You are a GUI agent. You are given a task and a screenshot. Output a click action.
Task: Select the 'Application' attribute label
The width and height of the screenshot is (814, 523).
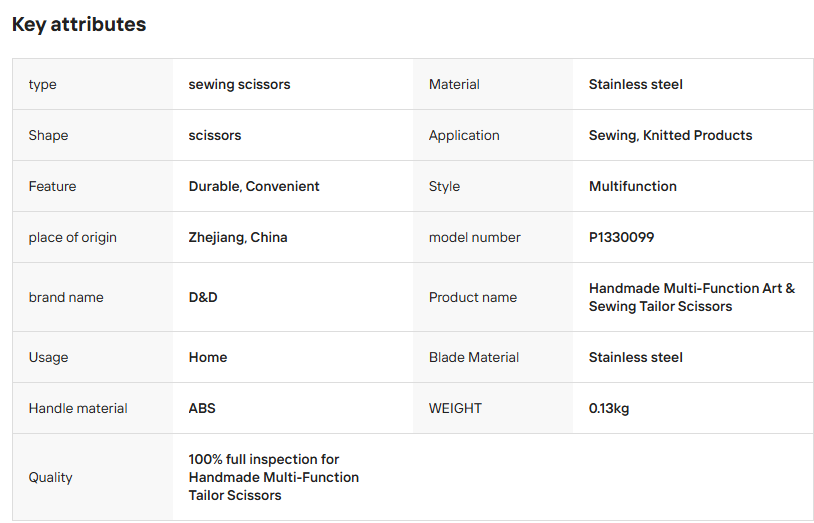tap(464, 135)
